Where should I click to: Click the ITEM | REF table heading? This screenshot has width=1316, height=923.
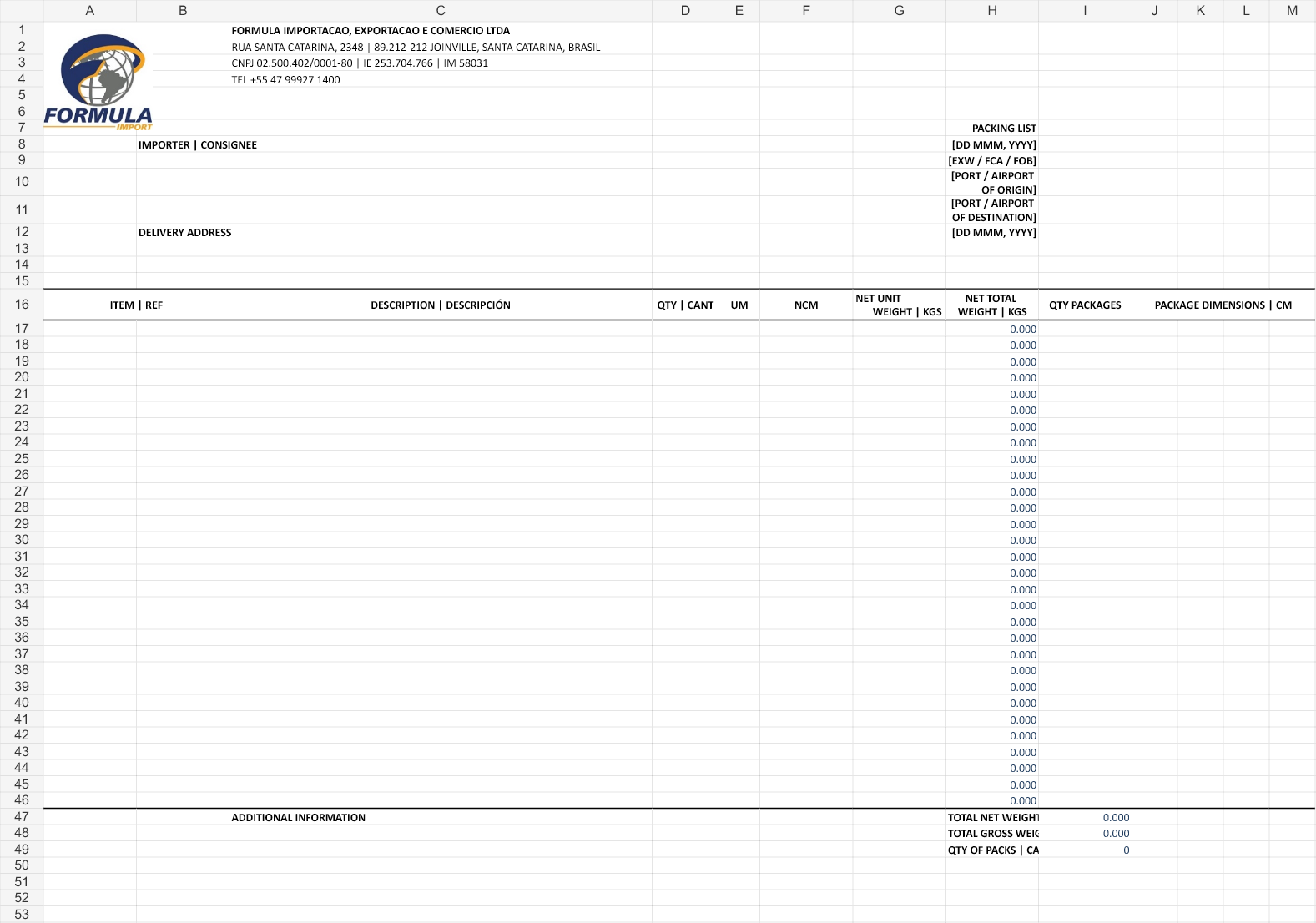click(x=136, y=305)
